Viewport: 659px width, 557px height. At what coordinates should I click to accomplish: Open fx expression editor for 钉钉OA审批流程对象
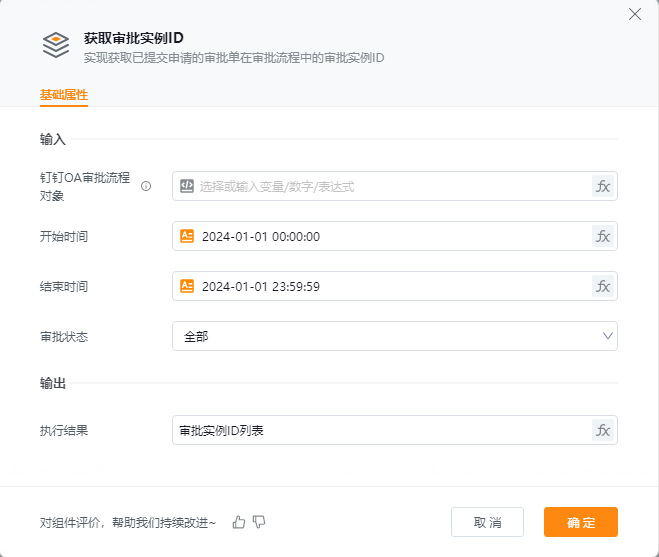(603, 186)
